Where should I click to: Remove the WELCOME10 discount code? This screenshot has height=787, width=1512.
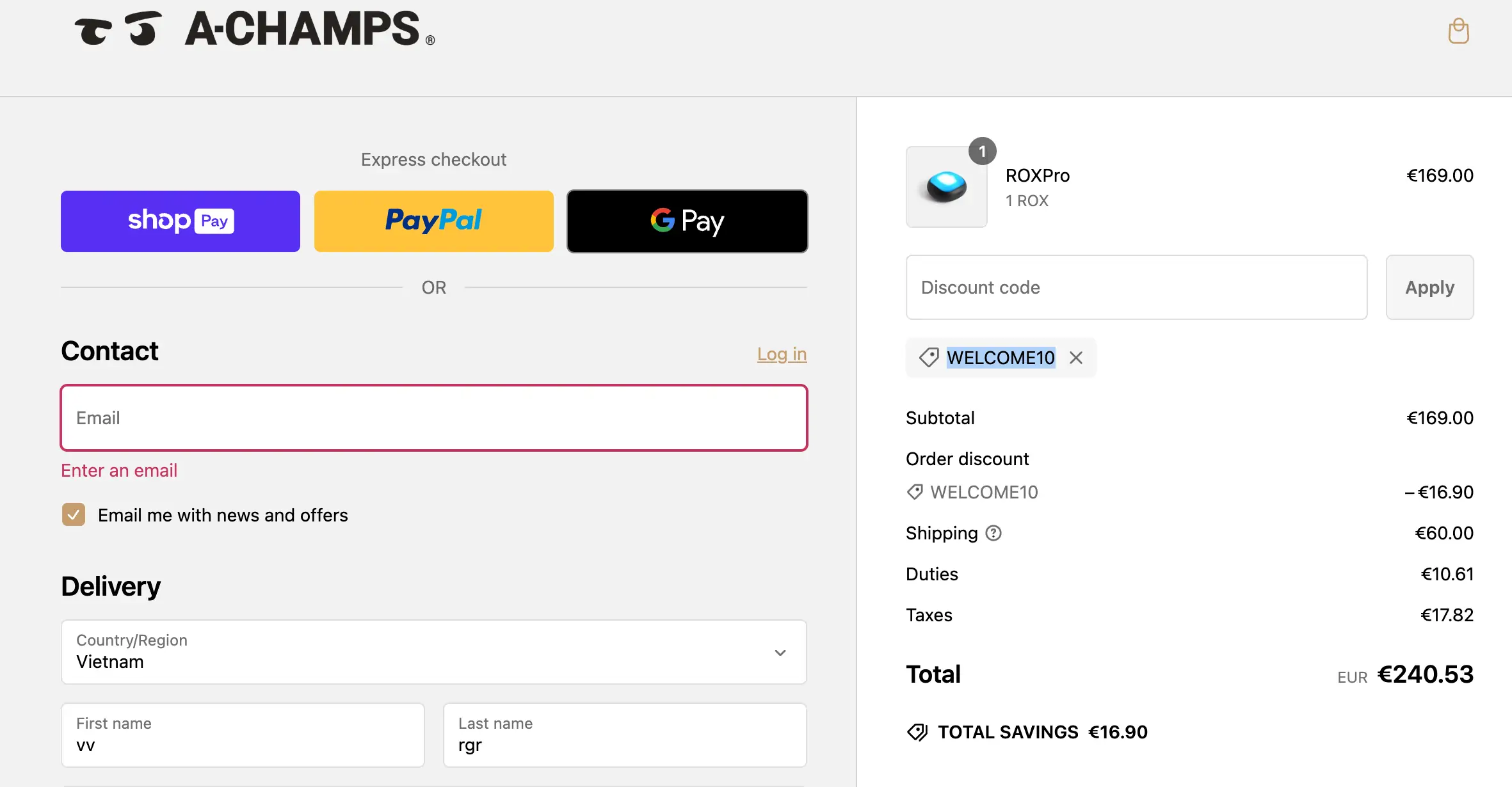pos(1076,358)
